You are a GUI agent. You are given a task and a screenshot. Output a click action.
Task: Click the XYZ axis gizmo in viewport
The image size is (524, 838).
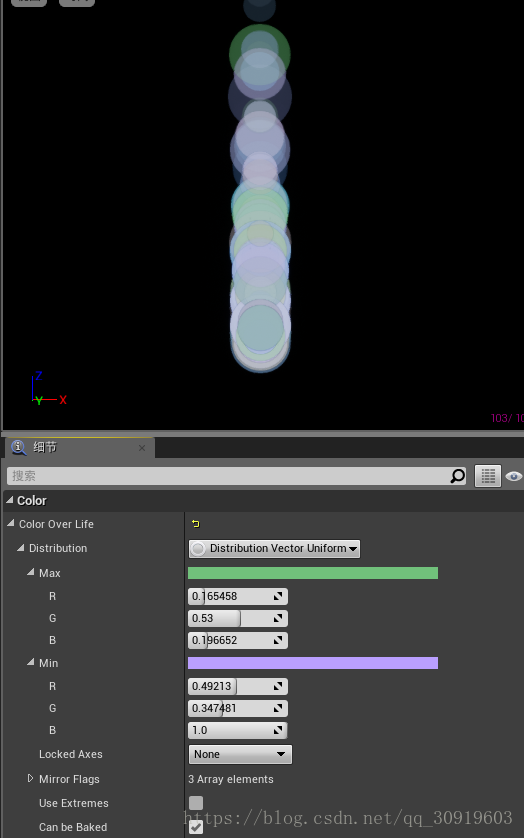pos(48,389)
